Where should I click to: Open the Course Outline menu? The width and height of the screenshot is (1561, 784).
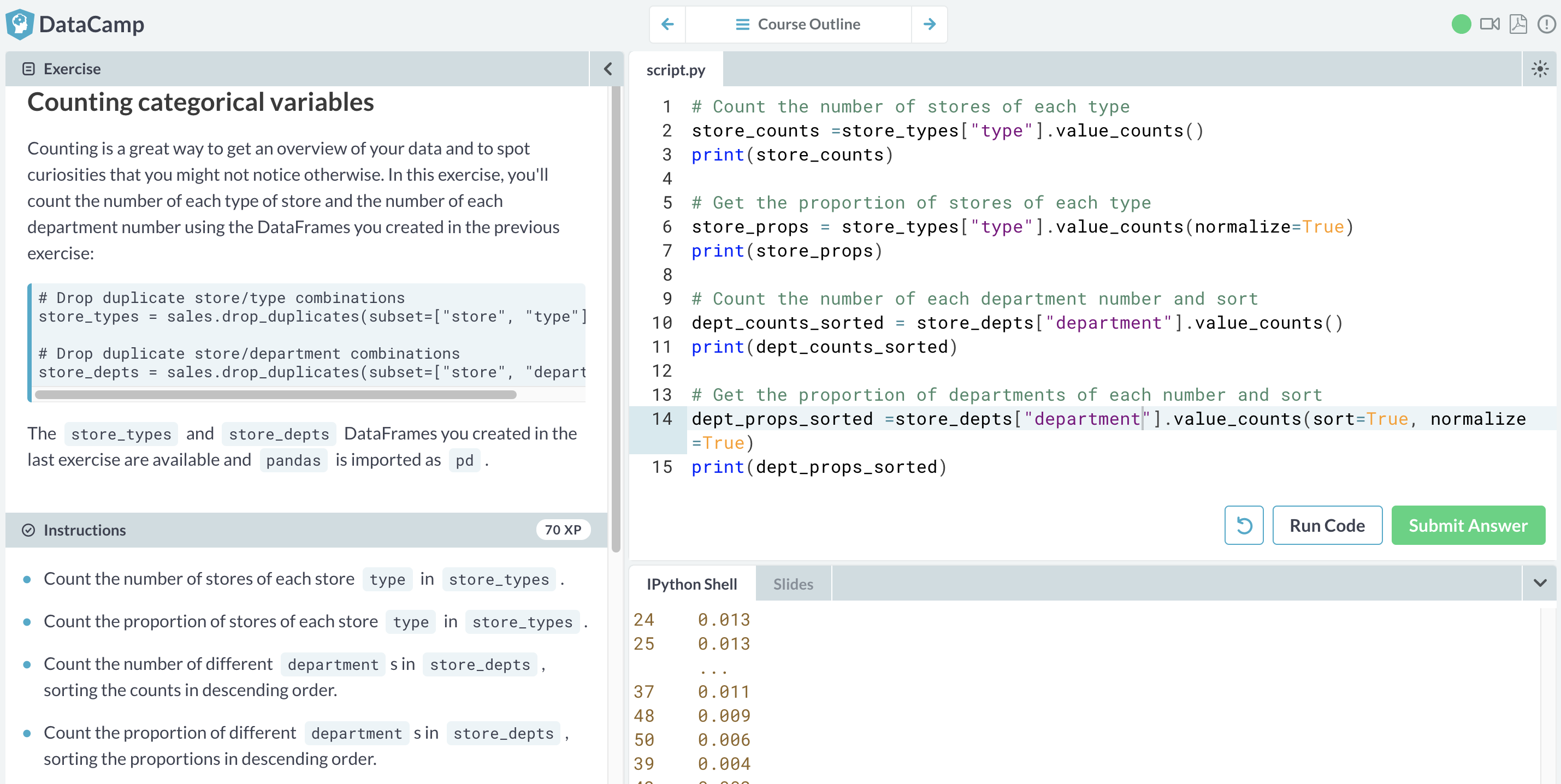coord(798,24)
